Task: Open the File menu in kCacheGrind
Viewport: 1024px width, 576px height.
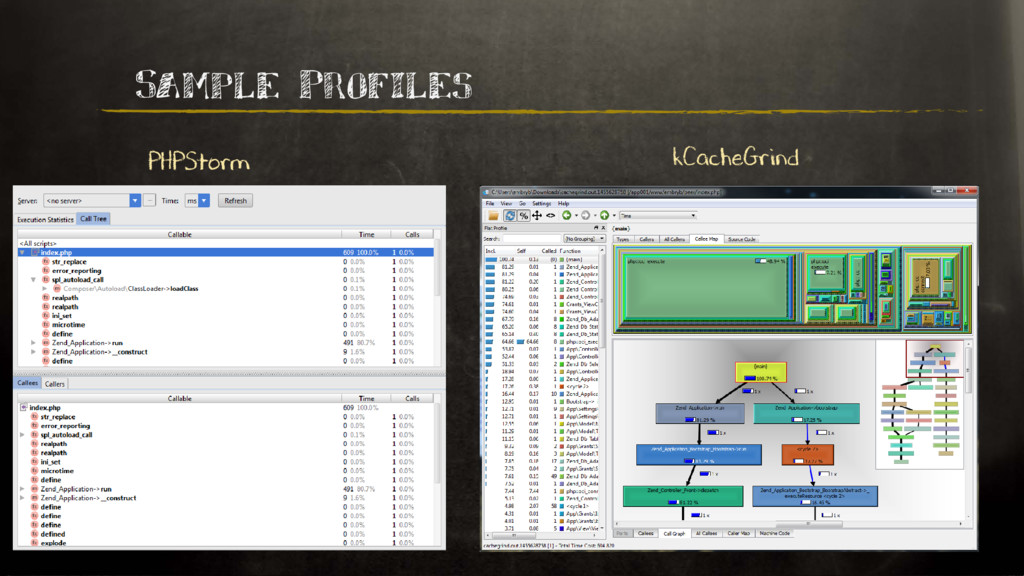Action: 490,204
